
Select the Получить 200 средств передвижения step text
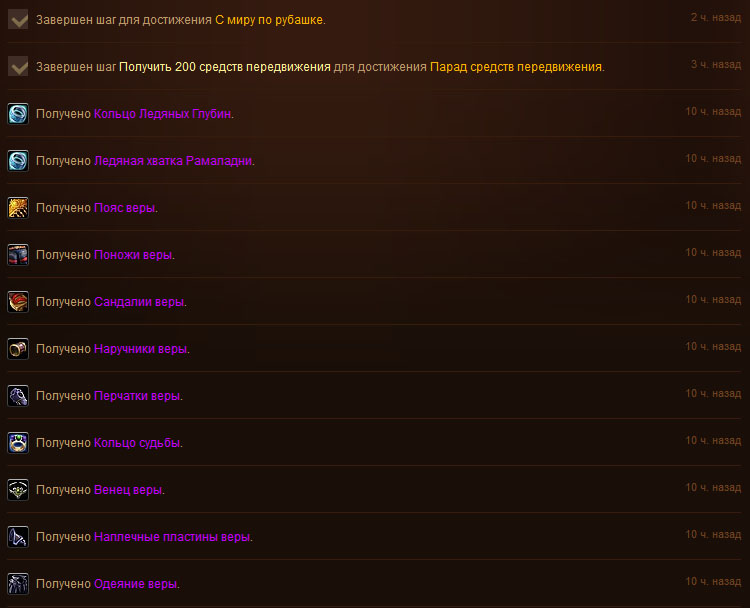tap(224, 67)
